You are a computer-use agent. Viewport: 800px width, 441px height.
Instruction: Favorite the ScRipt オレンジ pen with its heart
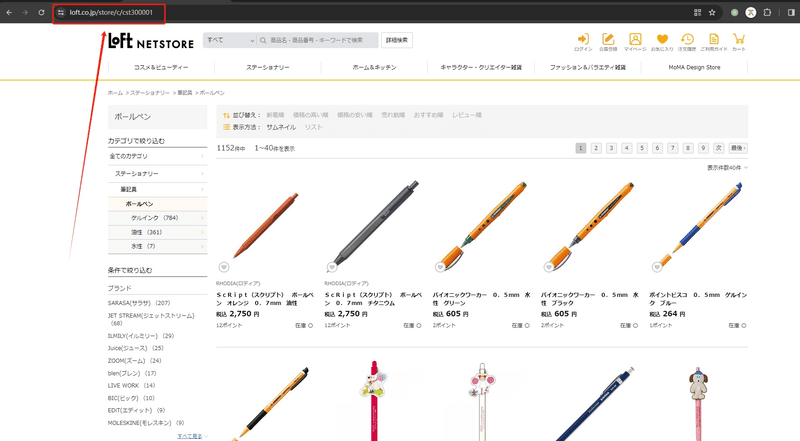[x=223, y=267]
